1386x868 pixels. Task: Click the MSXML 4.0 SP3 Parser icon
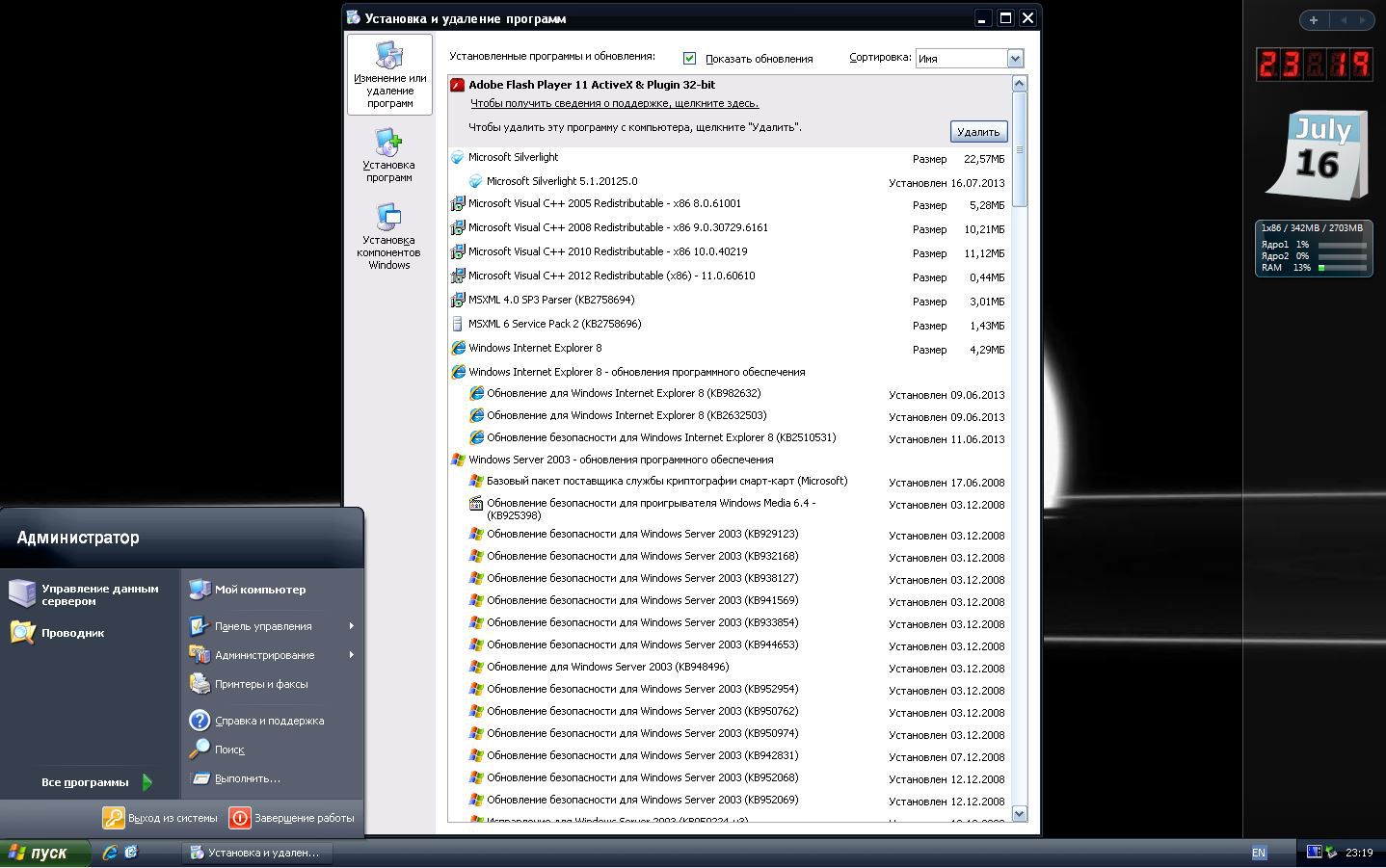(458, 301)
